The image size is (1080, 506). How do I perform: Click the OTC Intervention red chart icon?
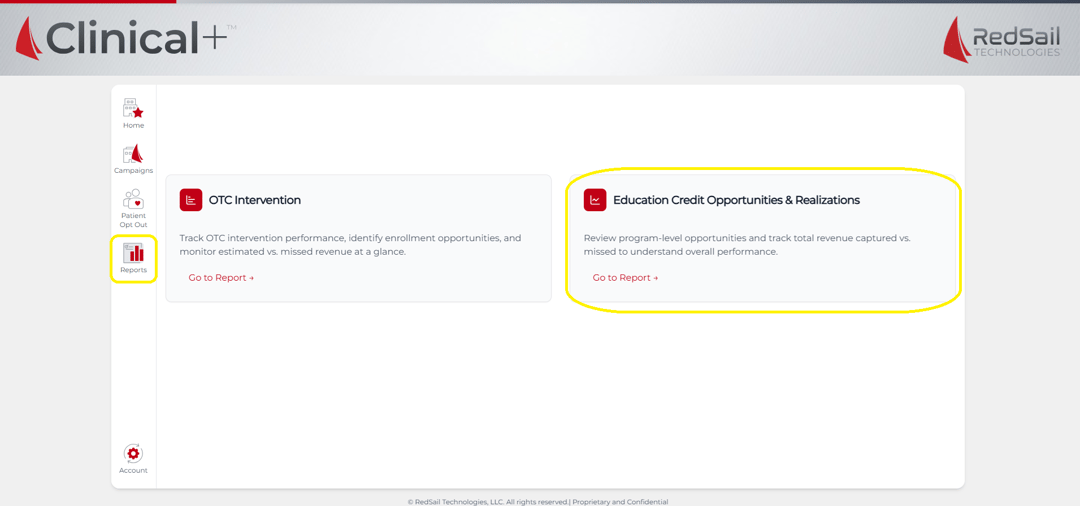point(191,200)
